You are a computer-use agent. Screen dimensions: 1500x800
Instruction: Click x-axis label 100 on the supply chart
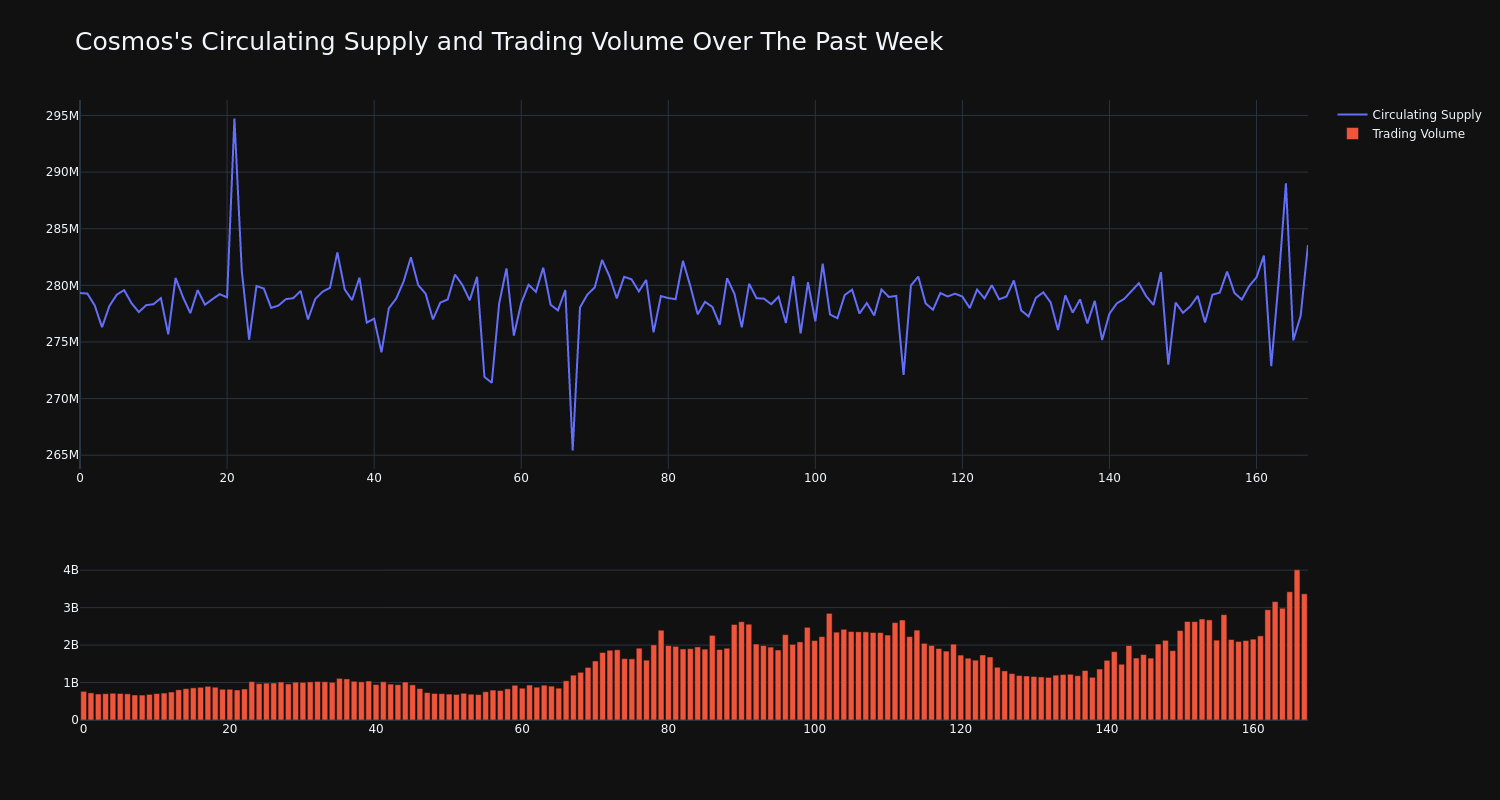(815, 478)
